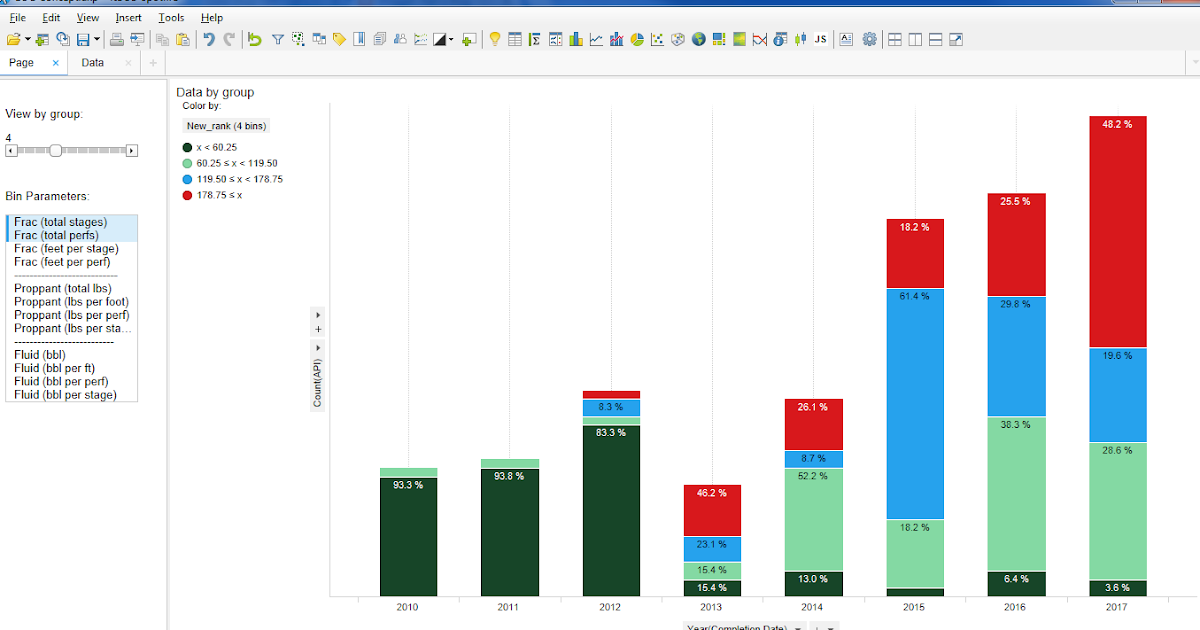This screenshot has height=630, width=1200.
Task: Insert a text area on the page
Action: click(846, 40)
